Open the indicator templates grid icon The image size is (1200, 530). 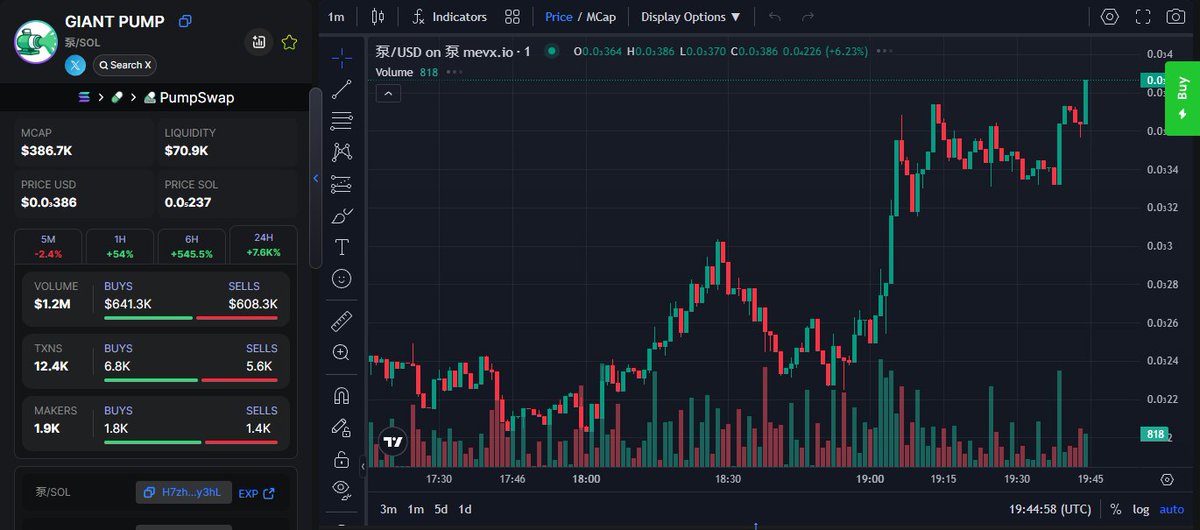512,17
